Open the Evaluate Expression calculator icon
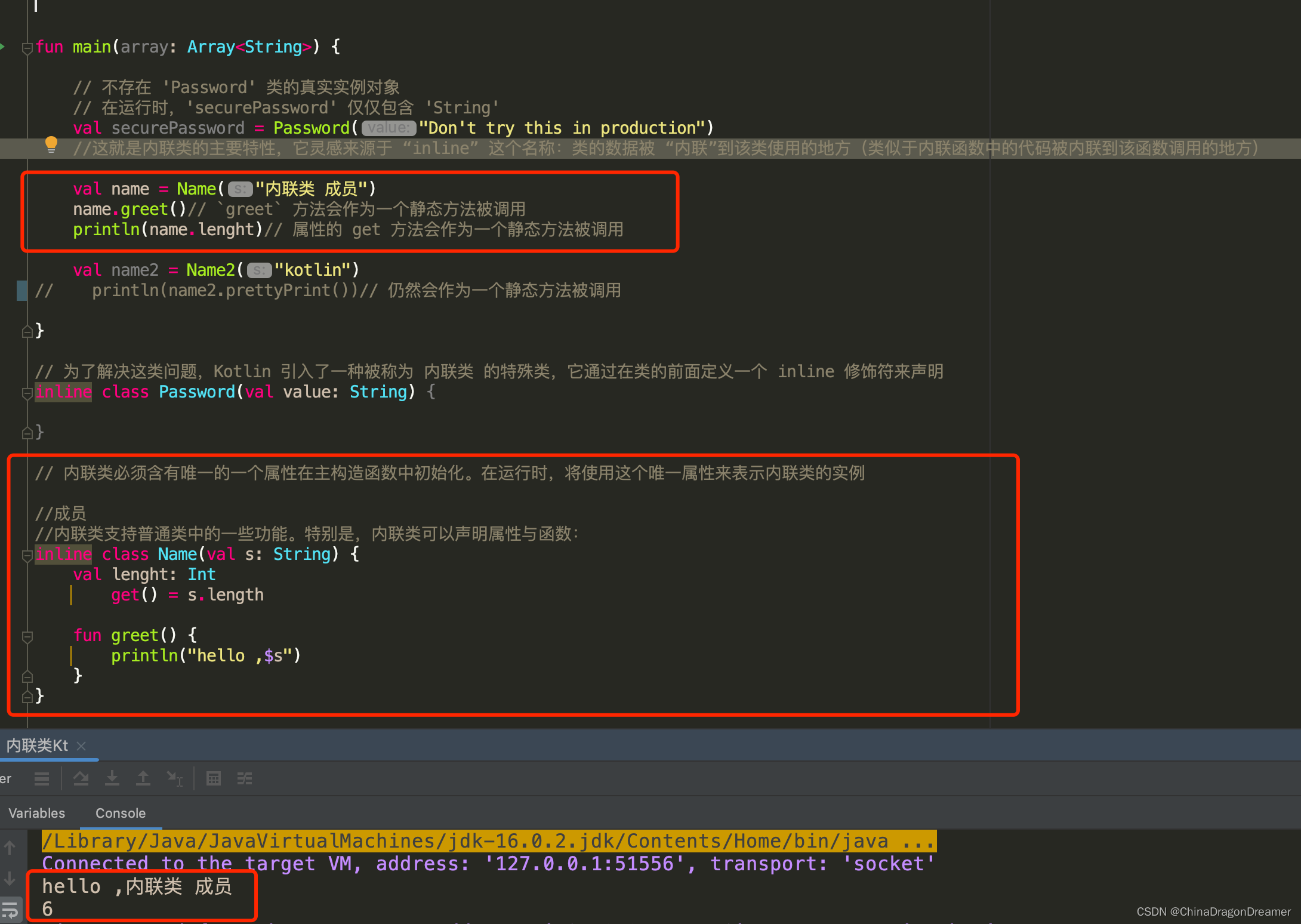This screenshot has height=924, width=1301. 213,778
